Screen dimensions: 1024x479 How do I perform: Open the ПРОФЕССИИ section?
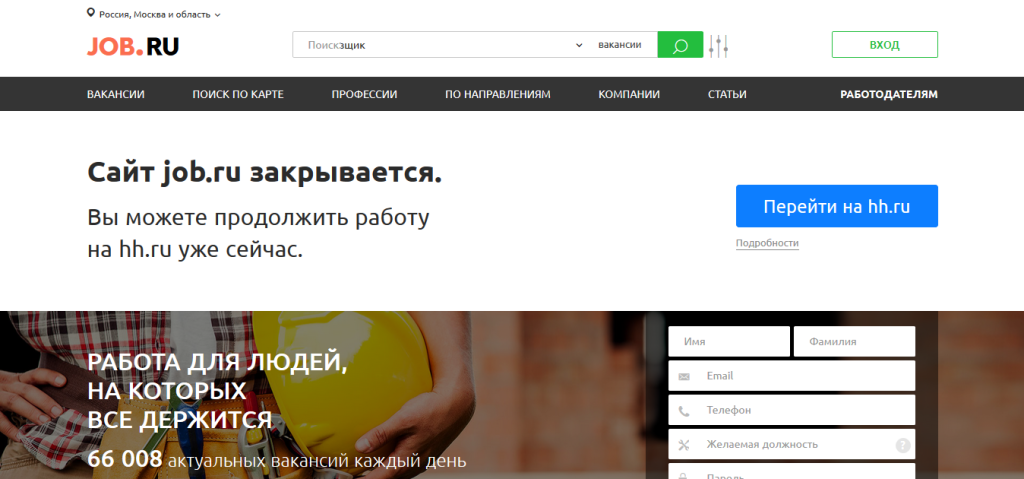click(364, 94)
